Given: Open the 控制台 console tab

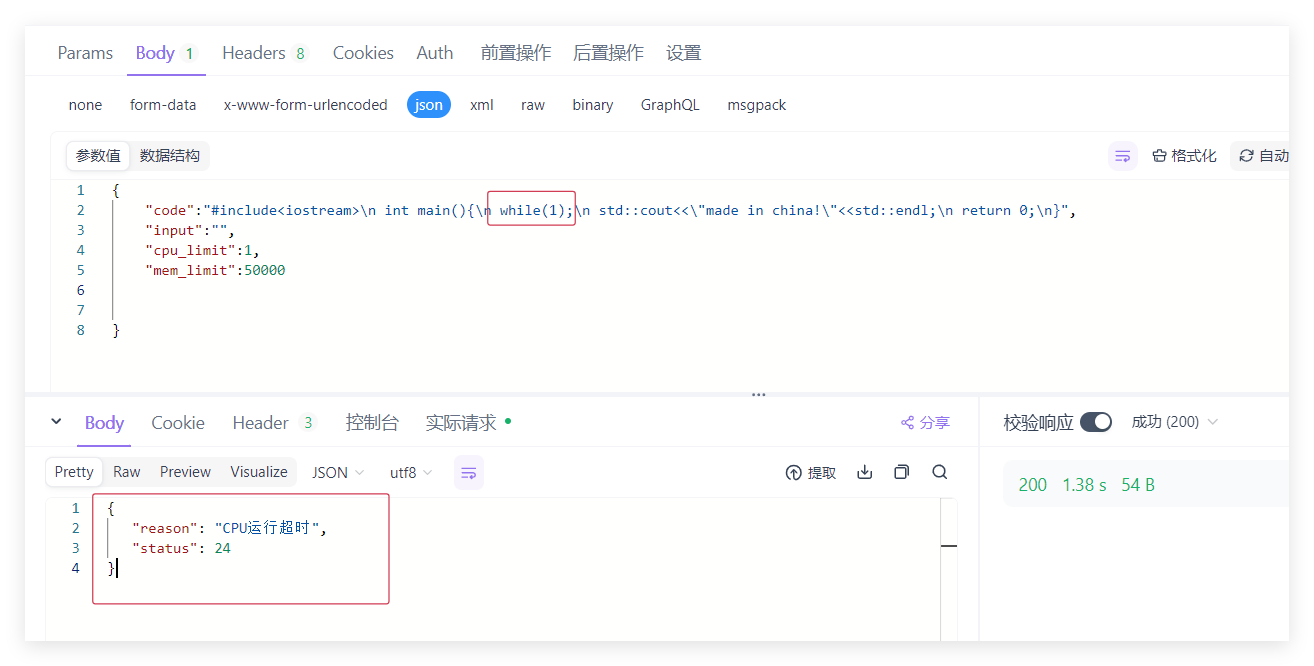Looking at the screenshot, I should coord(372,423).
